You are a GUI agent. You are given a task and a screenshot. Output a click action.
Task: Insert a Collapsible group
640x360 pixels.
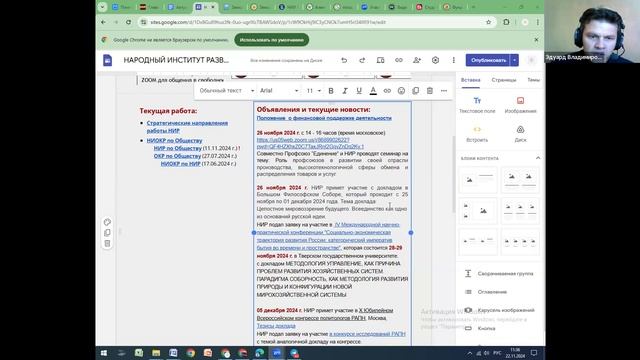499,273
